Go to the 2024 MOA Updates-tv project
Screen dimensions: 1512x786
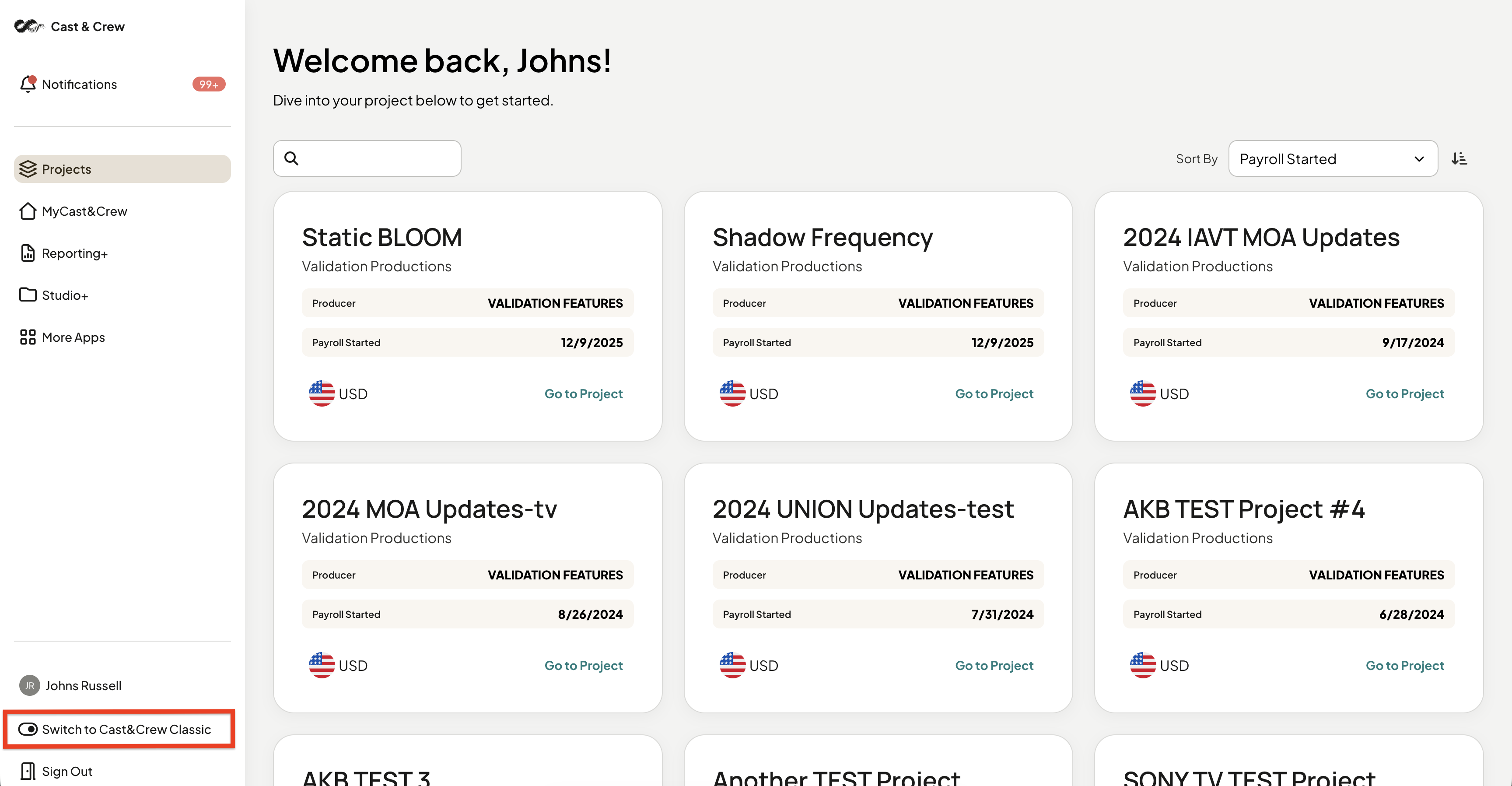(584, 665)
